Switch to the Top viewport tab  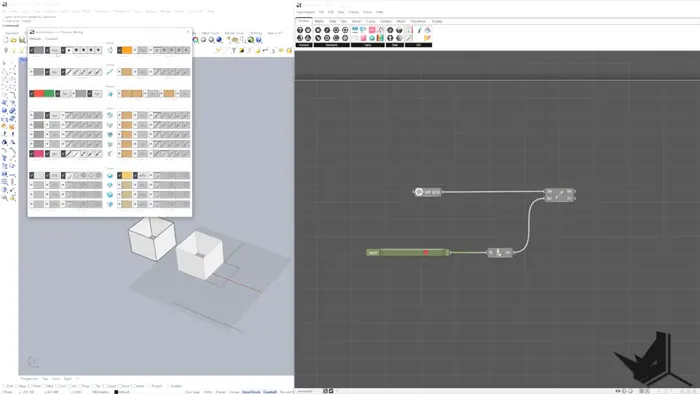(x=45, y=379)
